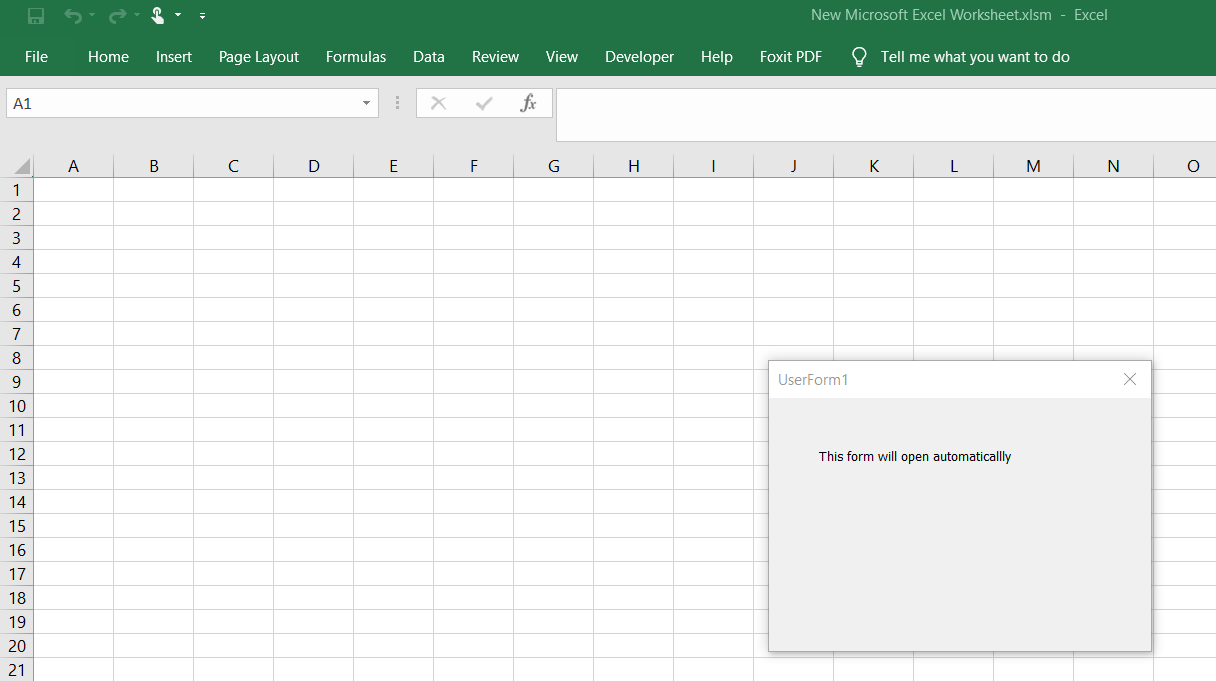This screenshot has width=1216, height=681.
Task: Open the Undo history dropdown arrow
Action: pyautogui.click(x=92, y=16)
